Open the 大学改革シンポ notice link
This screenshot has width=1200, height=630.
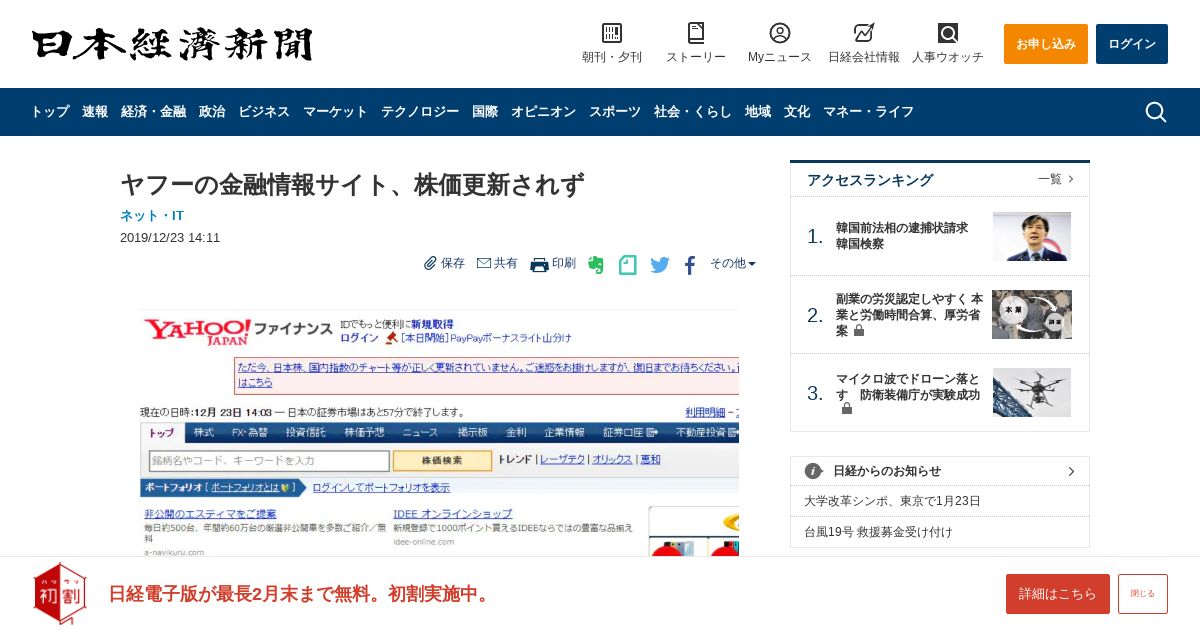(892, 501)
